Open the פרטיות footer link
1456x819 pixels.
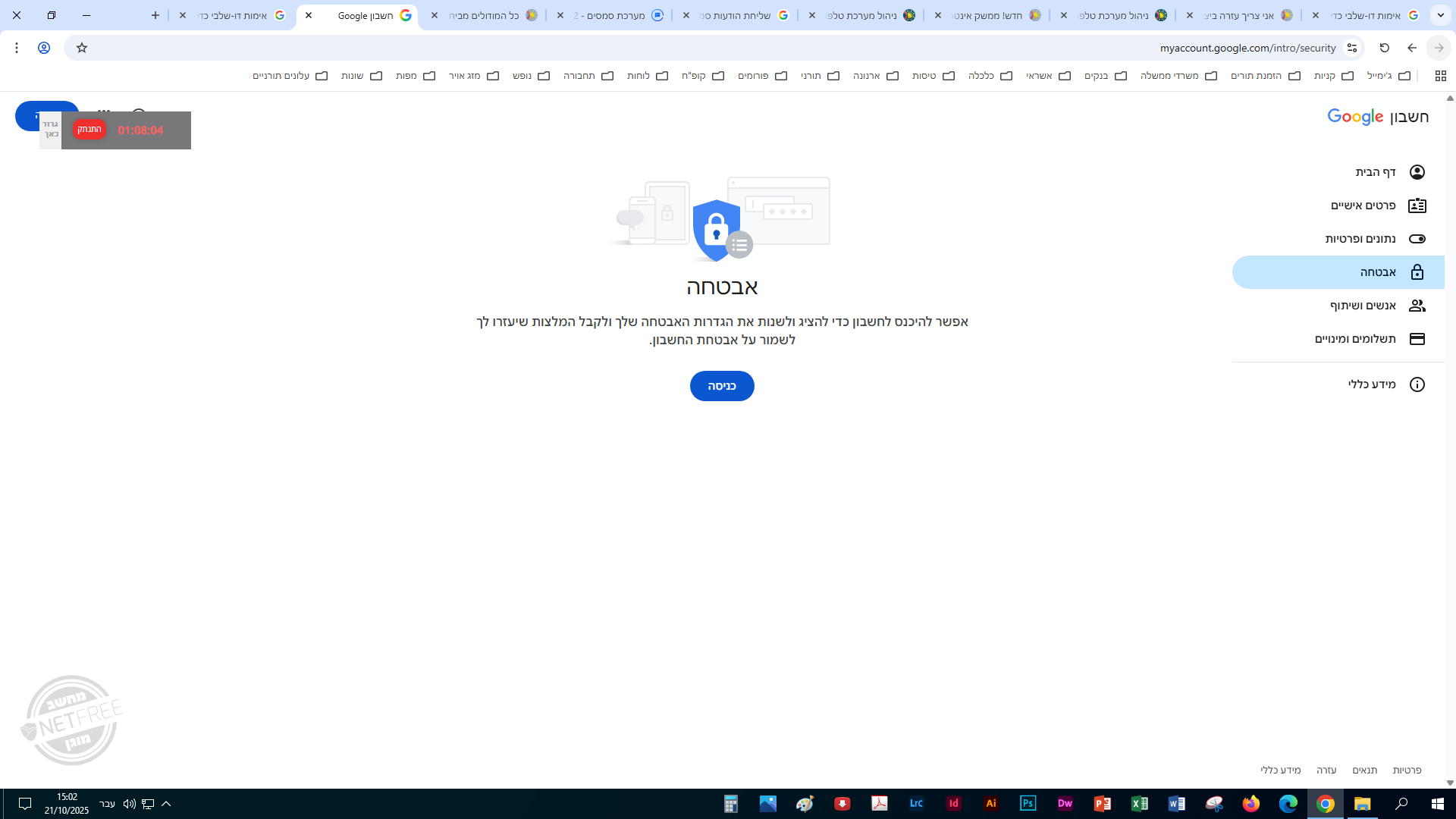1407,770
